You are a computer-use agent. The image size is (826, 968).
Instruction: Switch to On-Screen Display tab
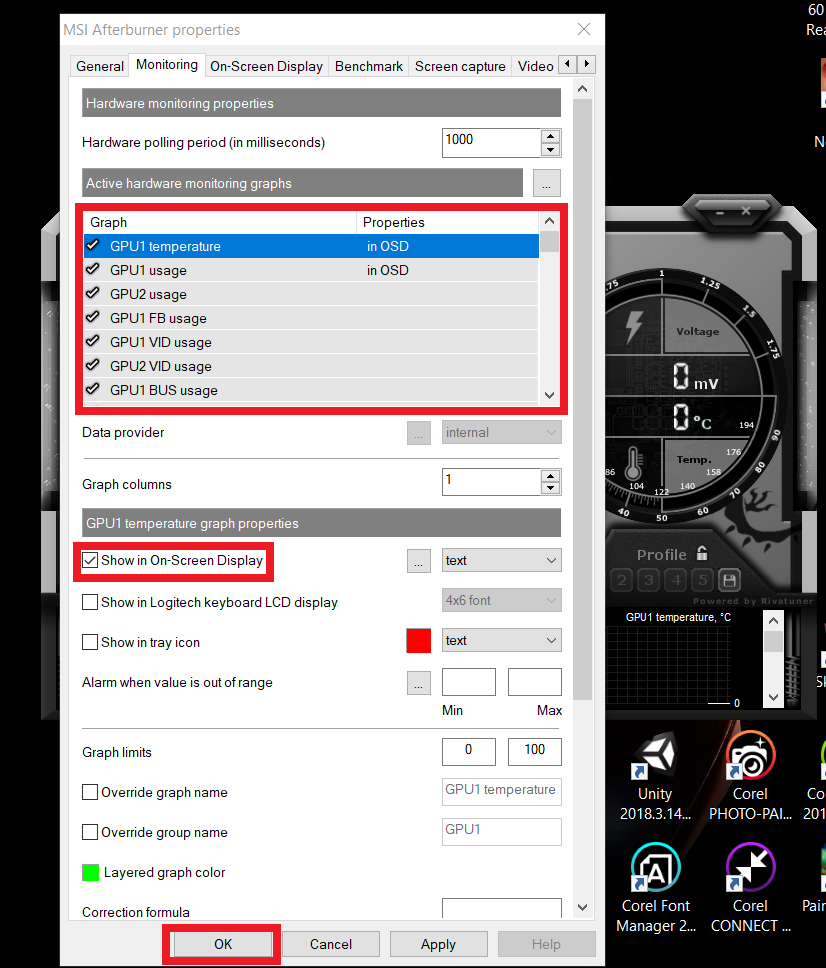(x=266, y=66)
